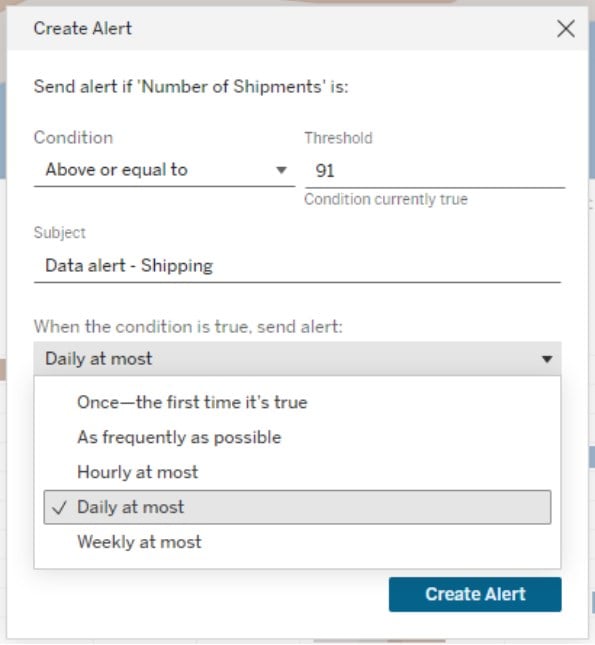Click the blue Create Alert button
This screenshot has width=595, height=645.
pyautogui.click(x=475, y=594)
